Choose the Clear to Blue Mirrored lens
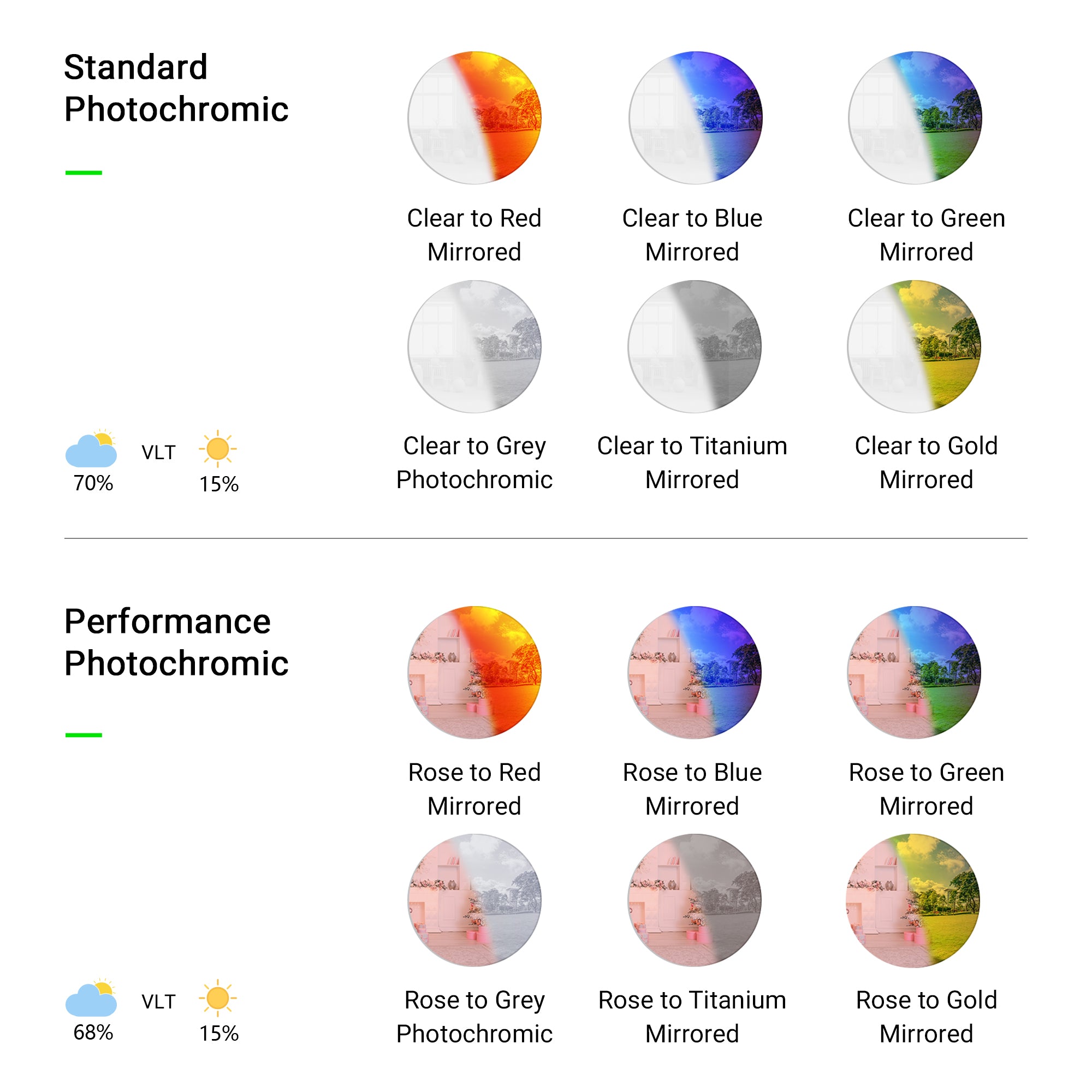The image size is (1092, 1092). (x=695, y=117)
